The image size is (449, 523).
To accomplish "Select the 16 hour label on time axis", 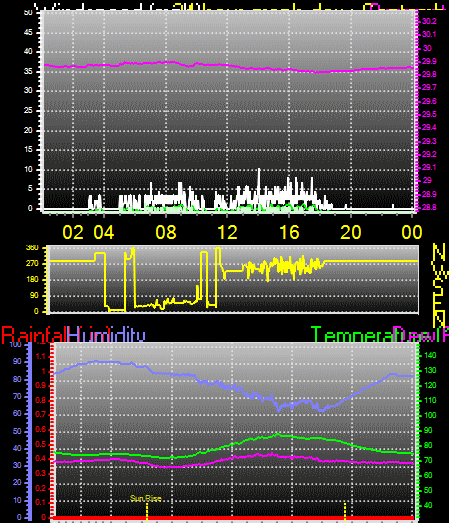I will tap(289, 232).
